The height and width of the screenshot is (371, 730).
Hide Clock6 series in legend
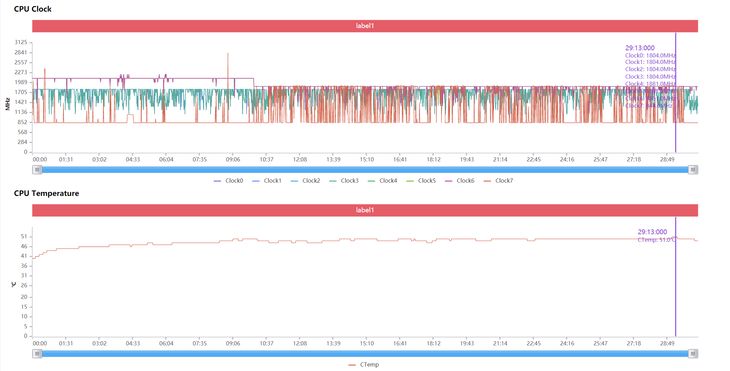point(460,181)
